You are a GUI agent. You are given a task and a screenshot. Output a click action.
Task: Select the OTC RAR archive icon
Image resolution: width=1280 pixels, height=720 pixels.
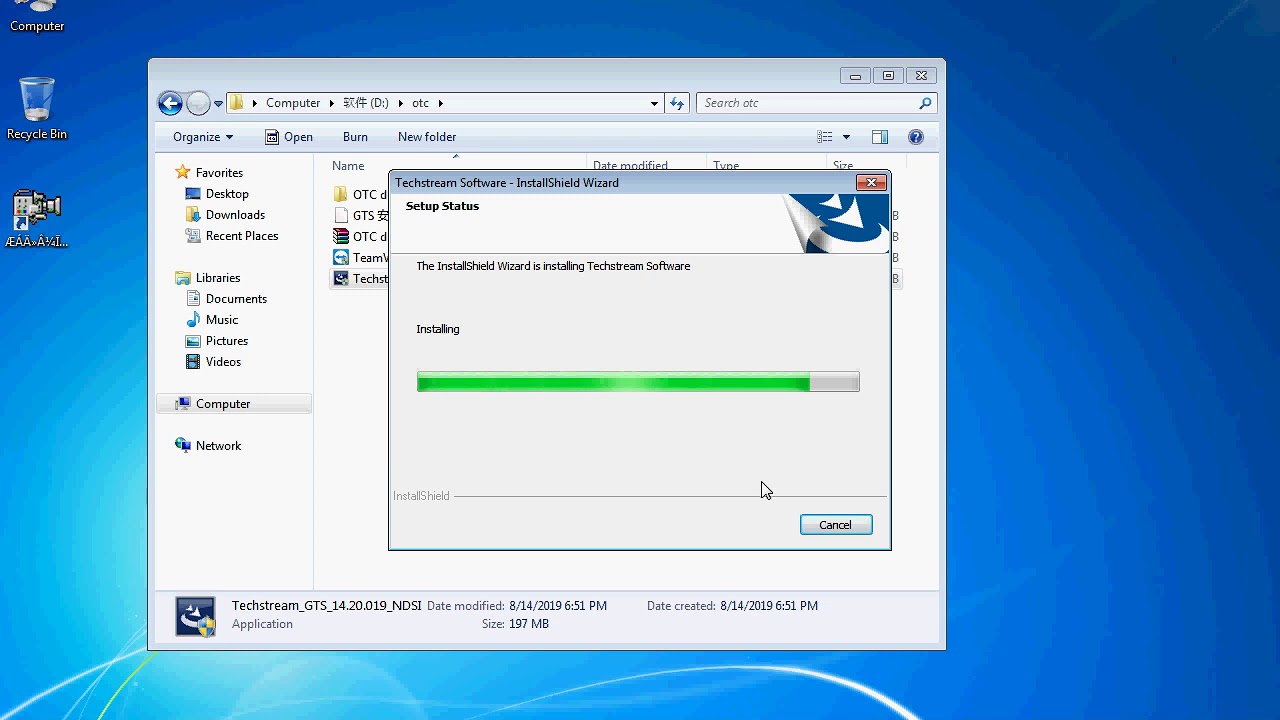340,237
